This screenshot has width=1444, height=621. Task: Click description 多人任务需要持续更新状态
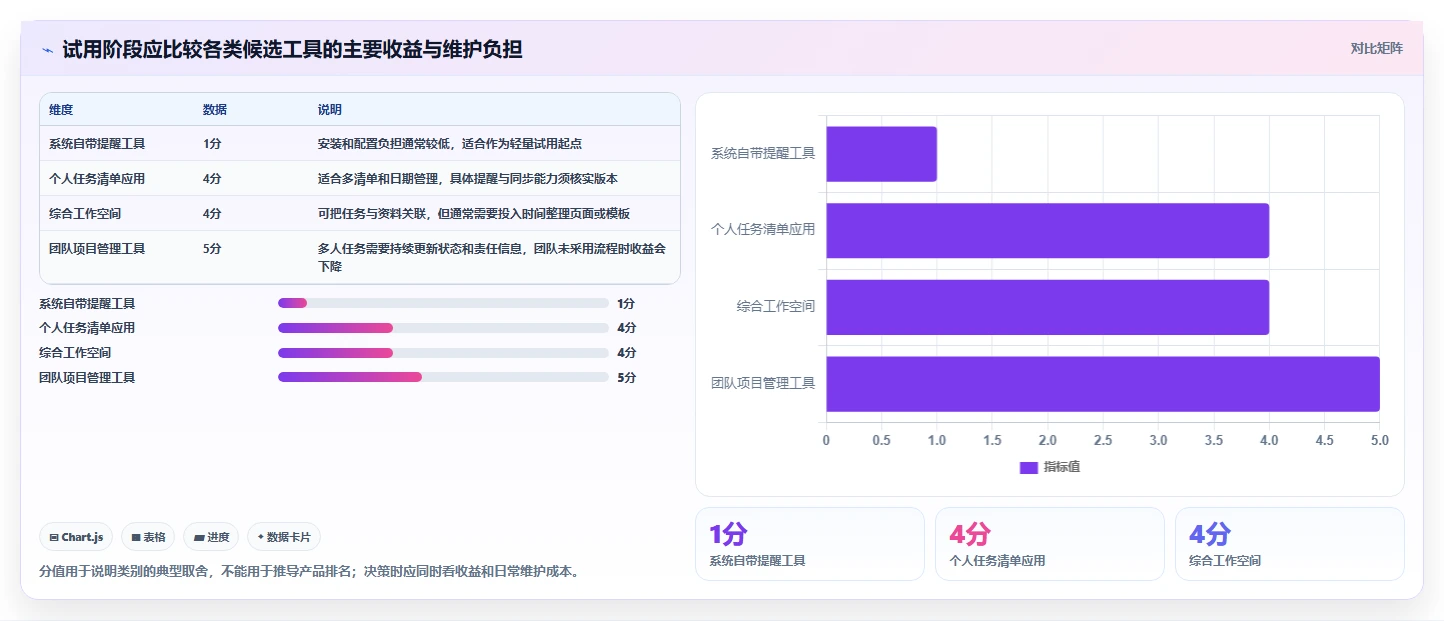(492, 258)
